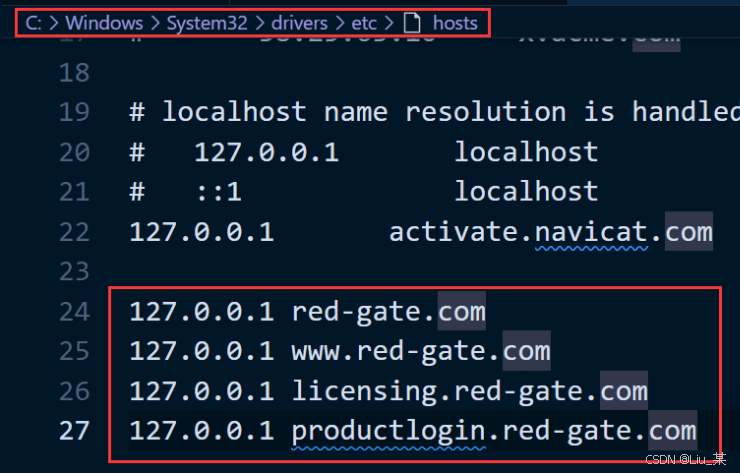Click the file icon before hosts breadcrumb
Image resolution: width=740 pixels, height=473 pixels.
click(411, 22)
